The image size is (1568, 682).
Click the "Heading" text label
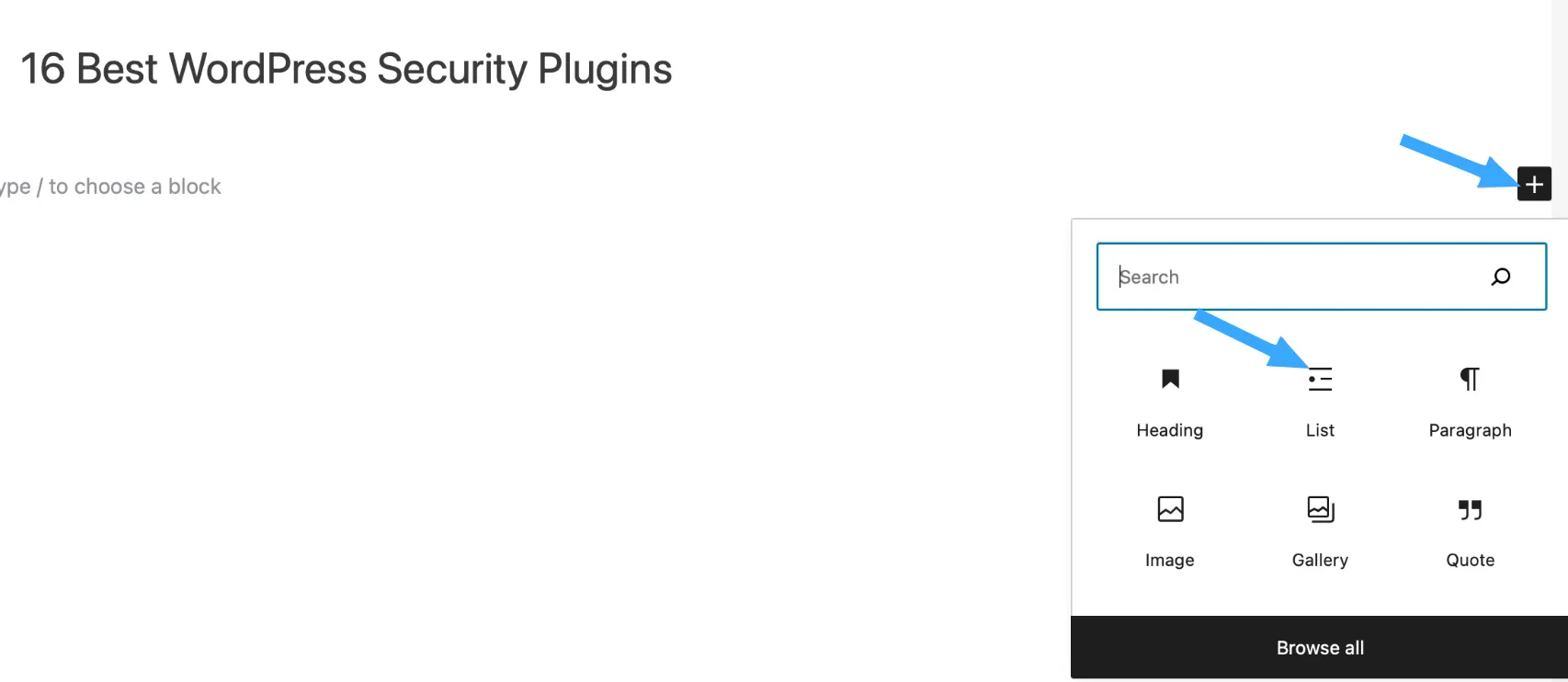1169,430
